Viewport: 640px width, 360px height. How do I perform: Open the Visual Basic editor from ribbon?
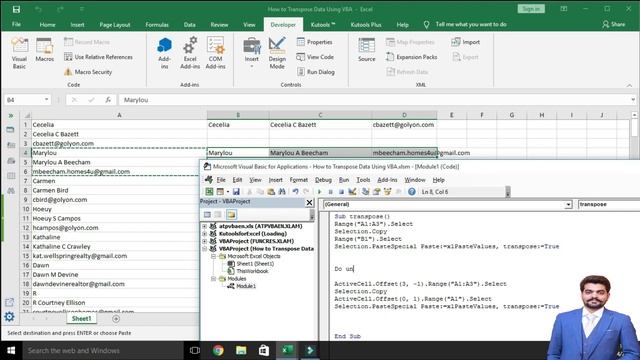[19, 53]
